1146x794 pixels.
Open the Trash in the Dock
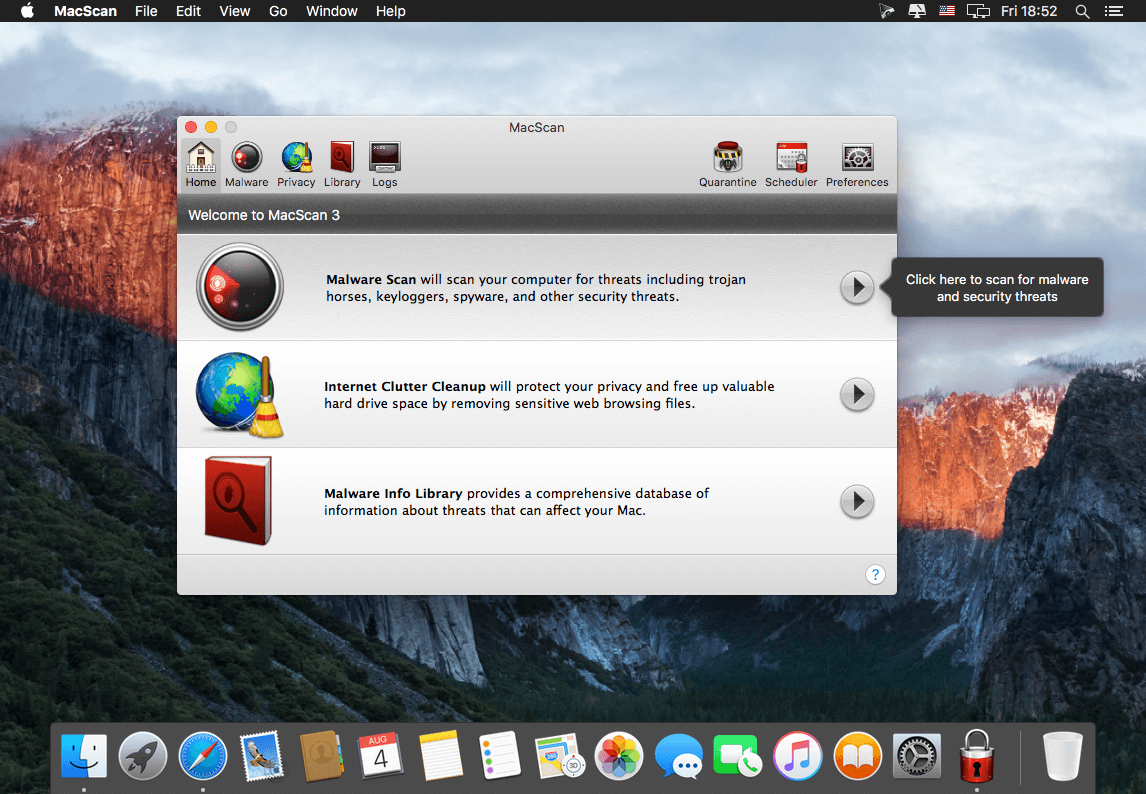[x=1063, y=756]
